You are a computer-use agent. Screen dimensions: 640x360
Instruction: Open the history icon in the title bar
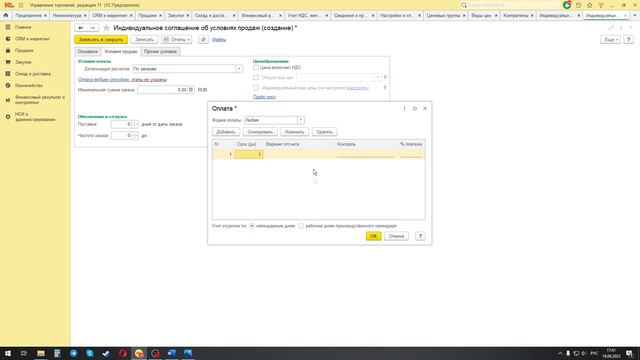[578, 5]
